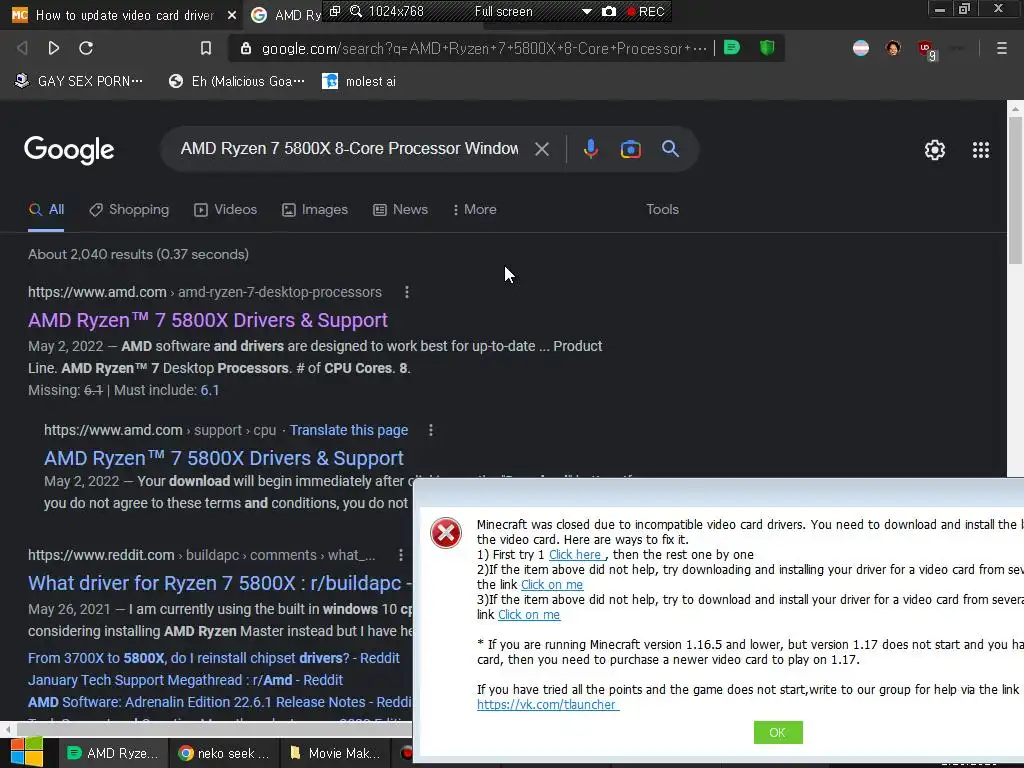Open the indented AMD Drivers & Support result
This screenshot has width=1024, height=768.
[224, 458]
